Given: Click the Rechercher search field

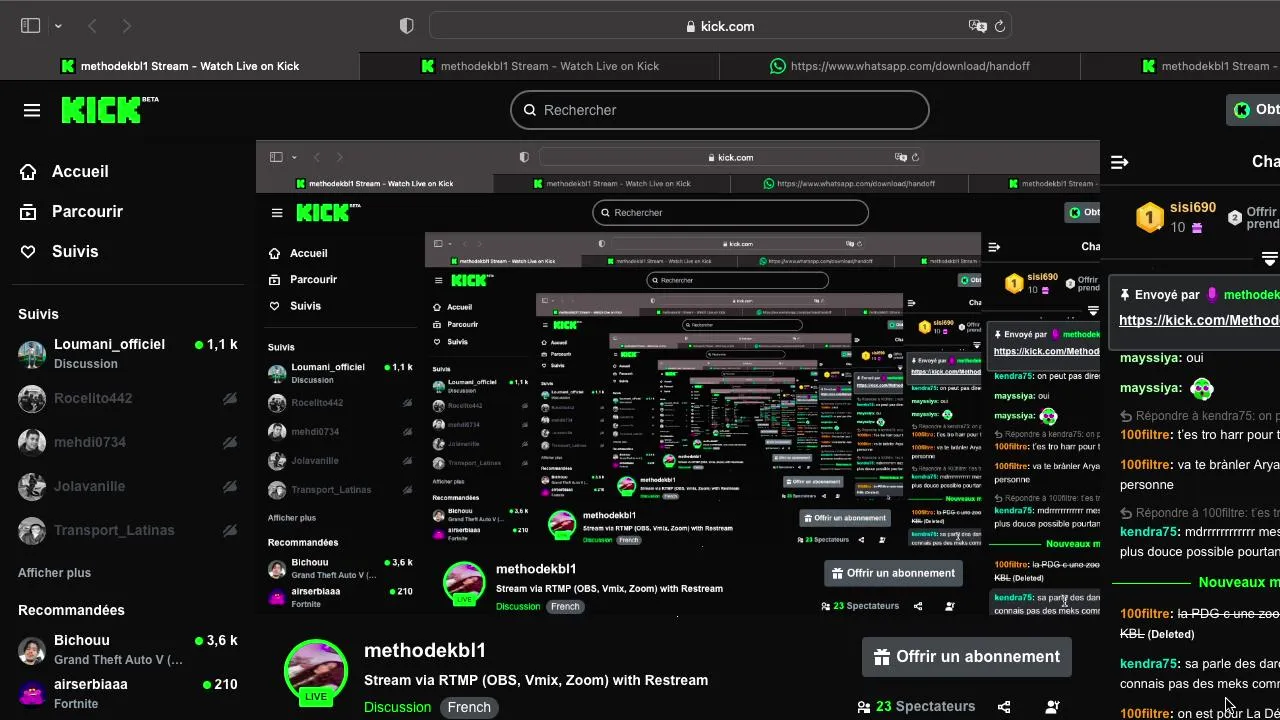Looking at the screenshot, I should point(720,110).
